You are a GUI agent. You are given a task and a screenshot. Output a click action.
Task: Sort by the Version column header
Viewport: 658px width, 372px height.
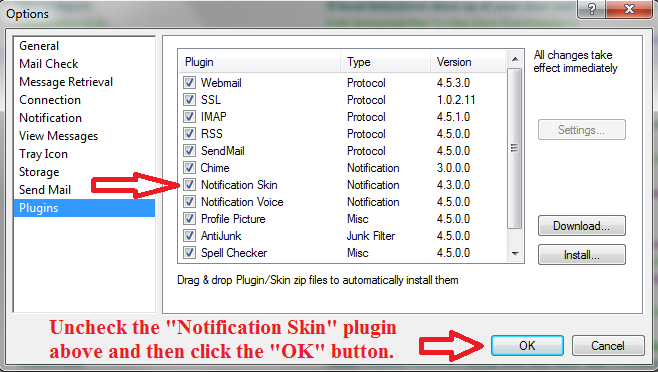(x=468, y=62)
